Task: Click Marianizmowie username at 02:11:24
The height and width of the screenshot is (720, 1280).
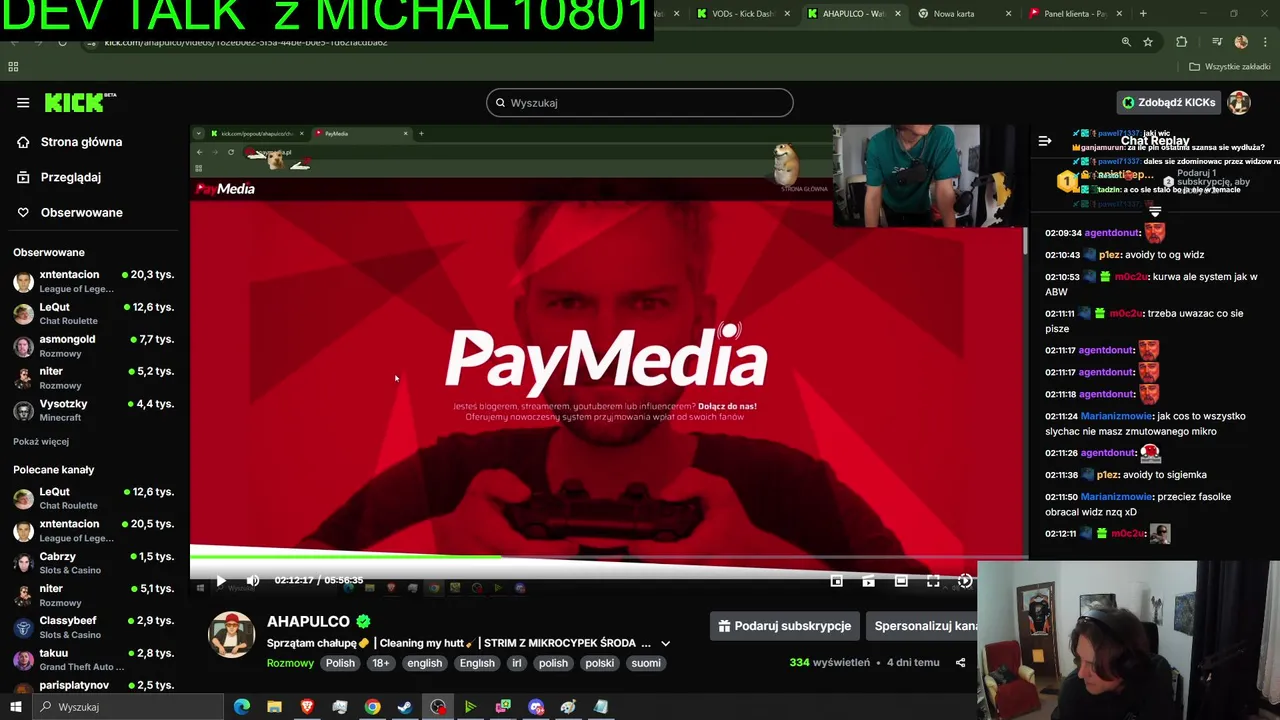Action: 1116,416
